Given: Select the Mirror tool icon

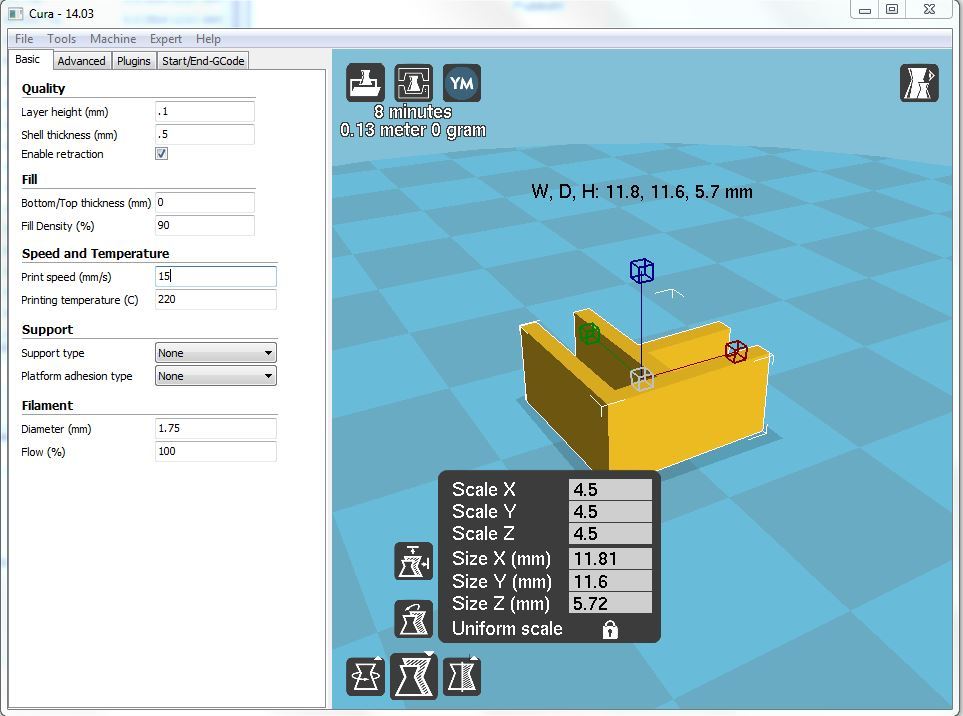Looking at the screenshot, I should click(x=462, y=677).
